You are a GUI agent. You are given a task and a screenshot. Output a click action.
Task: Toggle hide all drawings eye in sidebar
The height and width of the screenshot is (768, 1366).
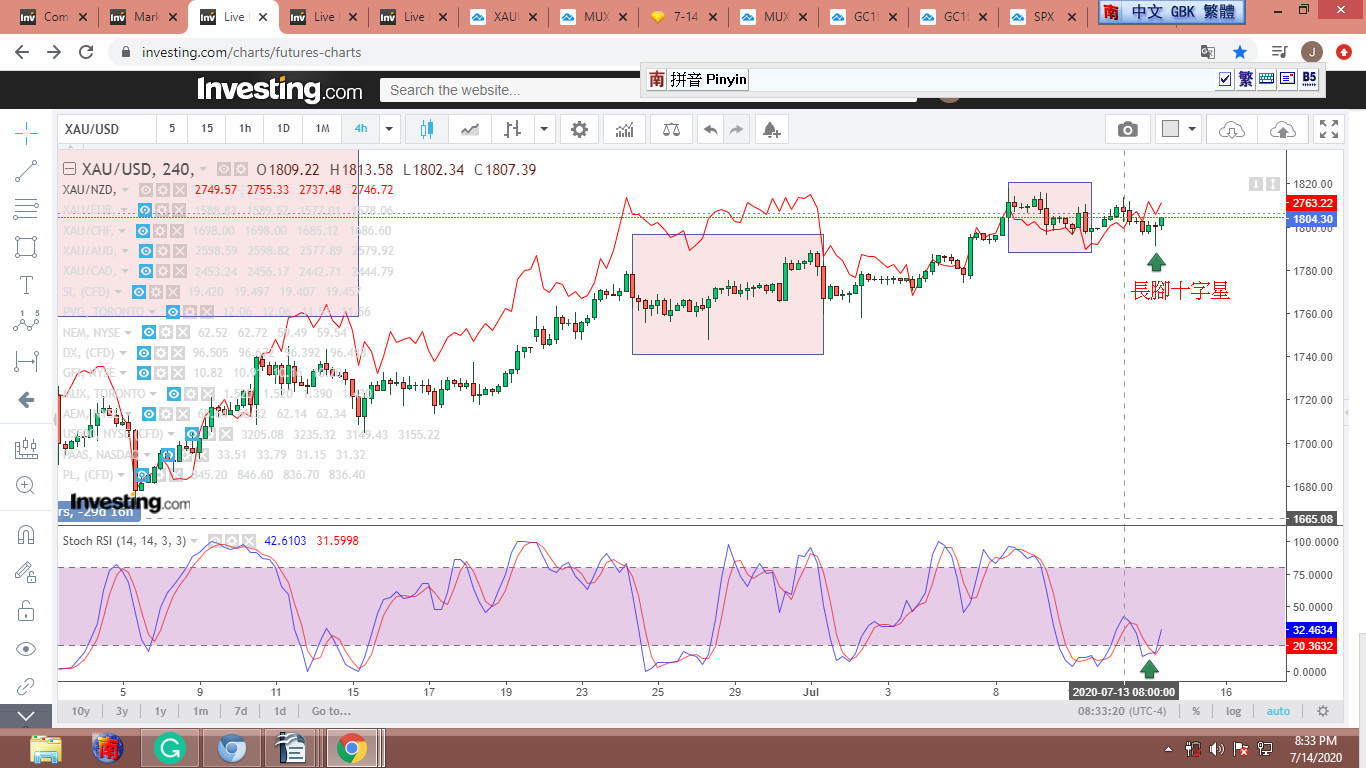(x=26, y=649)
